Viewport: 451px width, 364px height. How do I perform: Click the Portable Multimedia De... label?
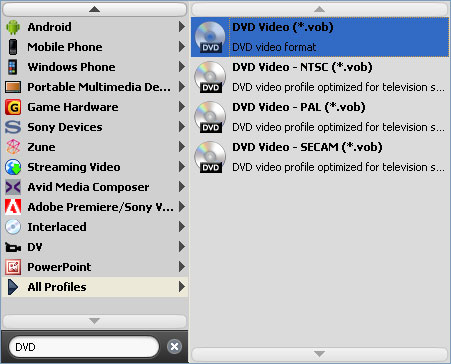[99, 87]
